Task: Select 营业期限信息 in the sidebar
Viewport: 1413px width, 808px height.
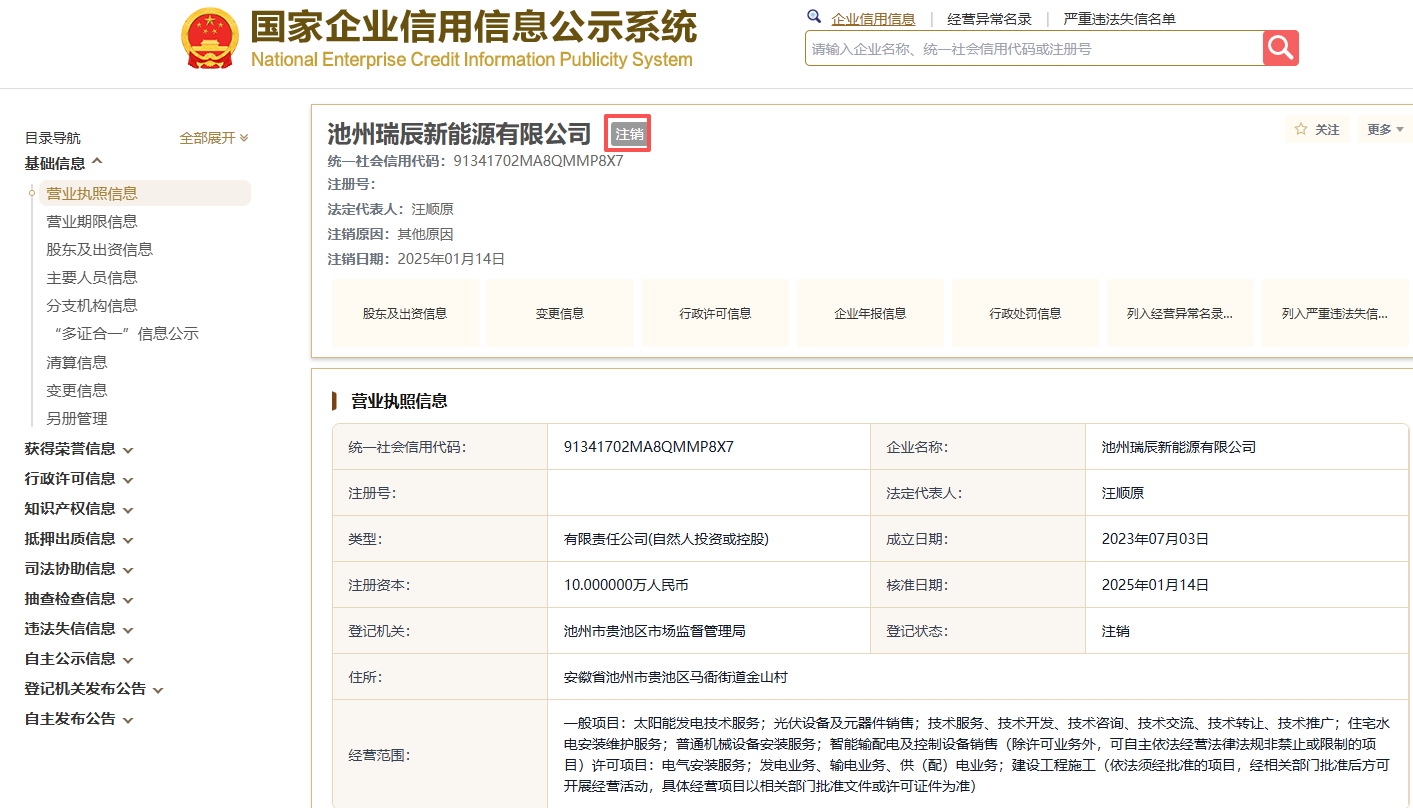Action: coord(92,222)
